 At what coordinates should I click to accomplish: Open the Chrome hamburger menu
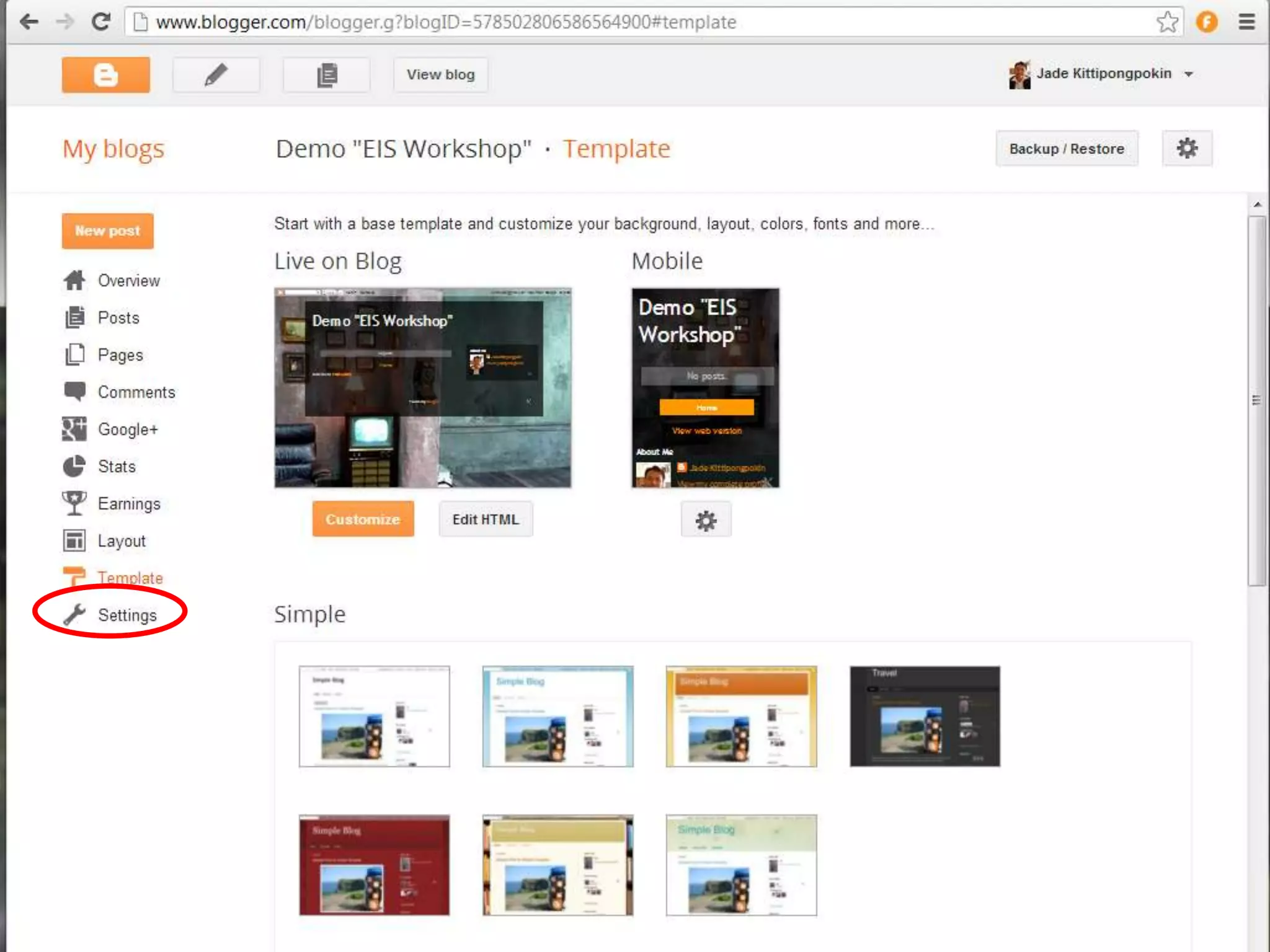pyautogui.click(x=1246, y=22)
